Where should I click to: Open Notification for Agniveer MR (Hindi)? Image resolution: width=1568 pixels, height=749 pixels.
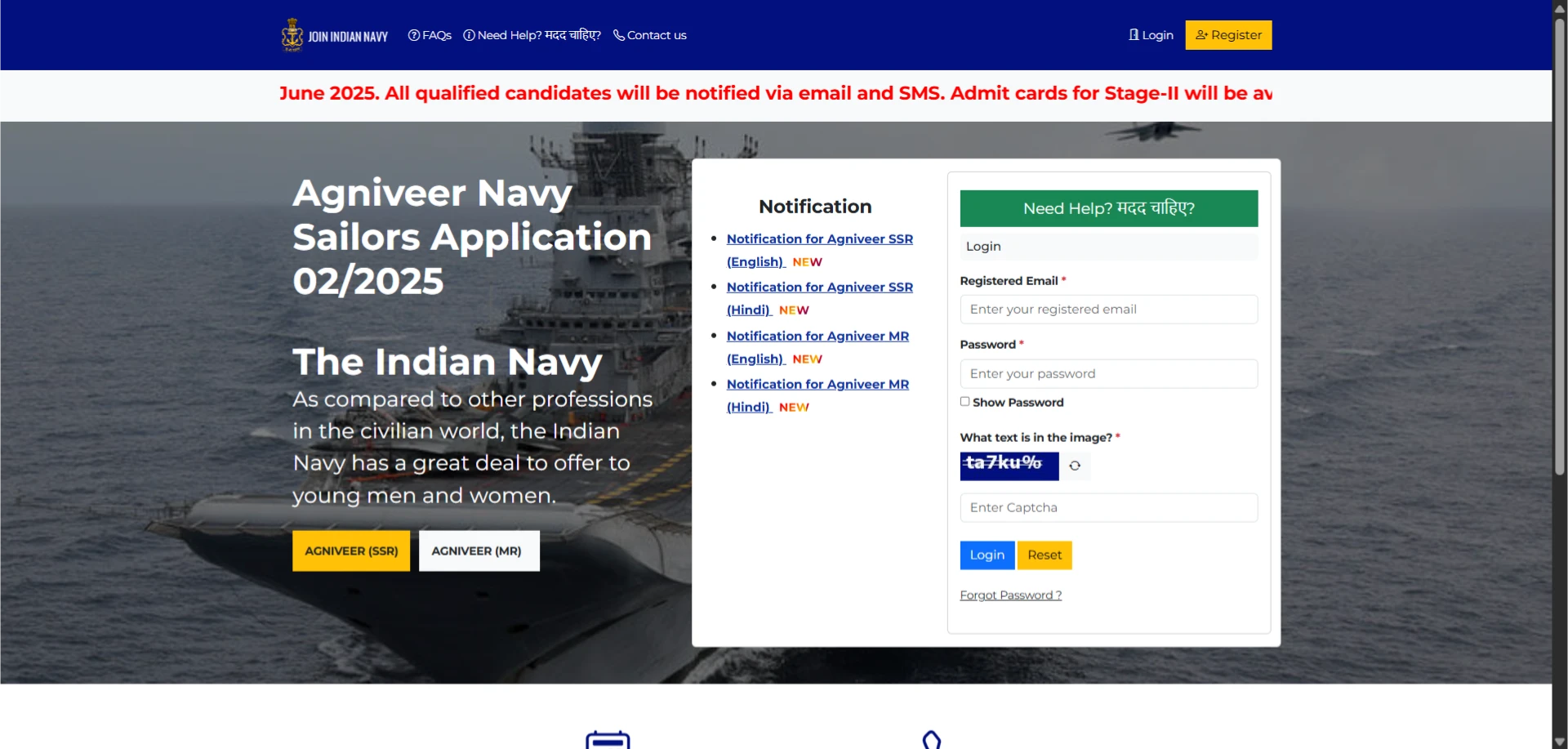tap(817, 395)
